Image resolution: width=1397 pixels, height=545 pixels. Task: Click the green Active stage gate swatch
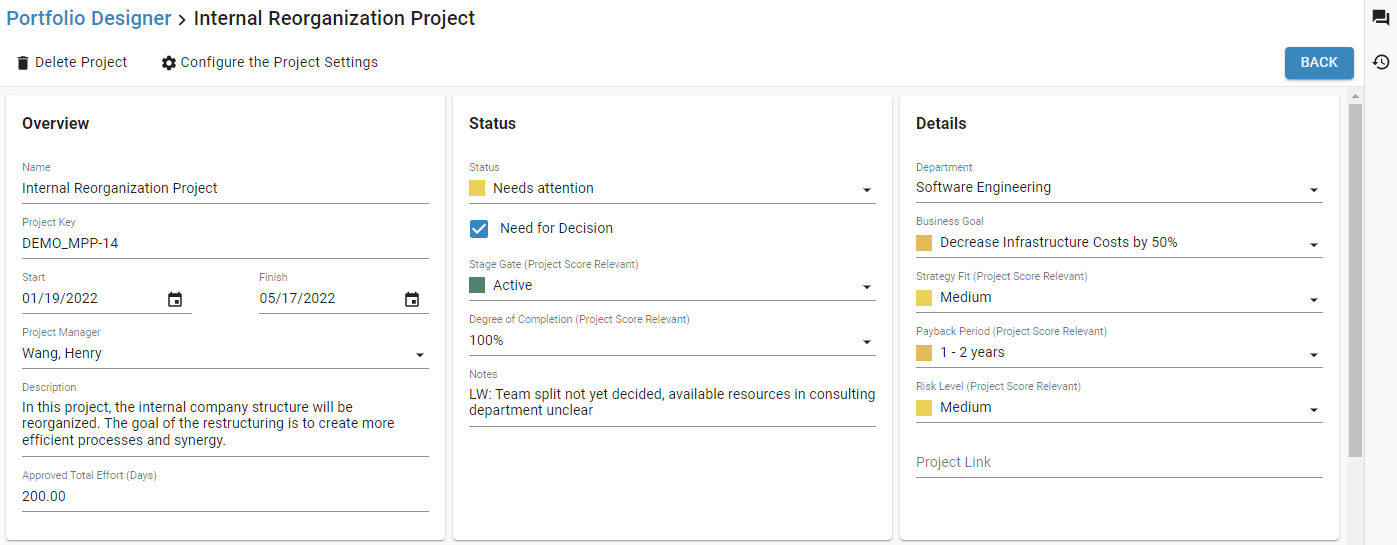click(477, 285)
